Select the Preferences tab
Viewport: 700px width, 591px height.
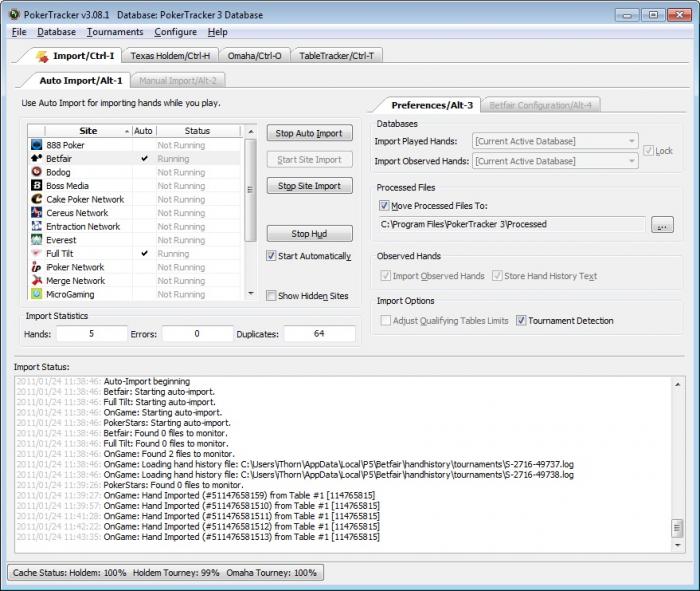(431, 105)
